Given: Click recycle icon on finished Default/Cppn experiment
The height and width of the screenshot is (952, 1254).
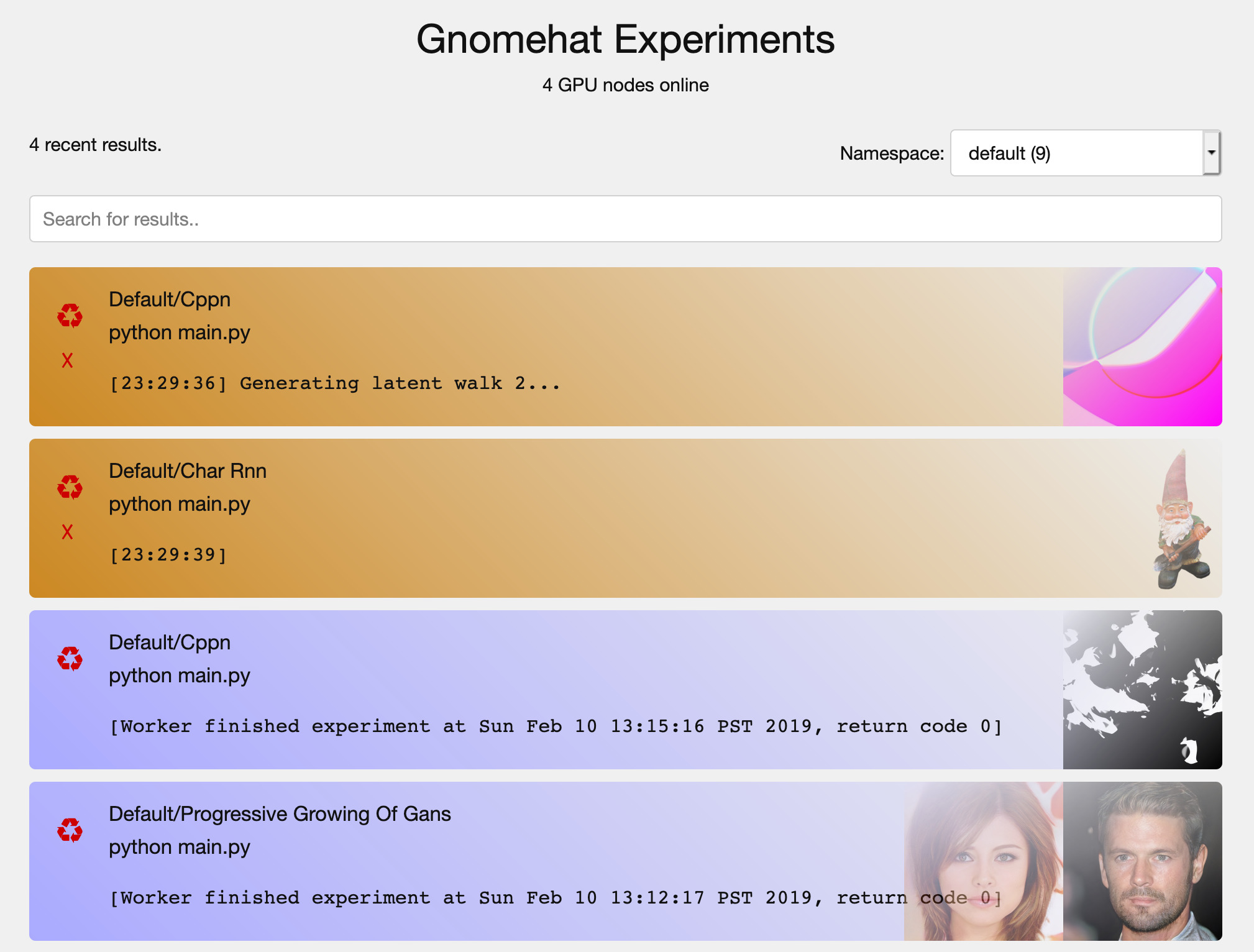Looking at the screenshot, I should pos(70,659).
